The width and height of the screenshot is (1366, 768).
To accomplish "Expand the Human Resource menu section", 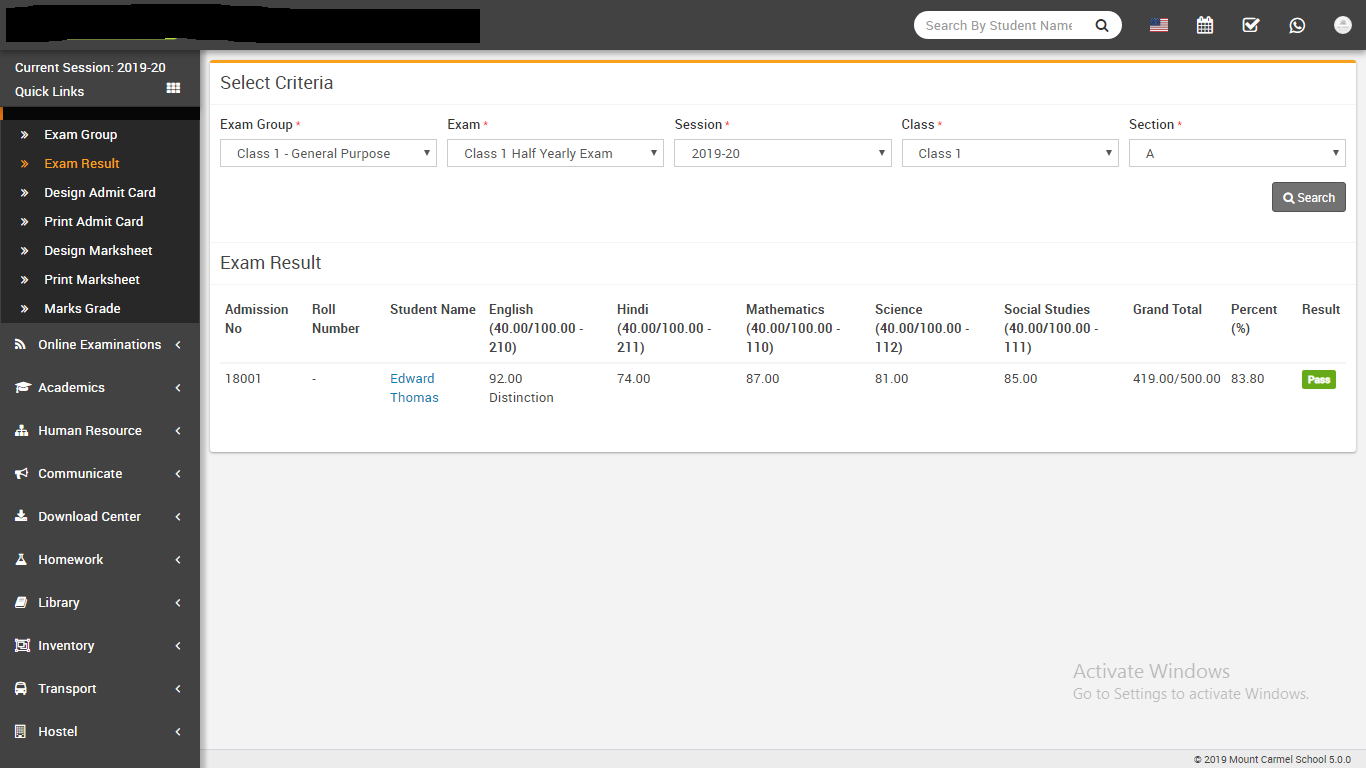I will tap(90, 431).
